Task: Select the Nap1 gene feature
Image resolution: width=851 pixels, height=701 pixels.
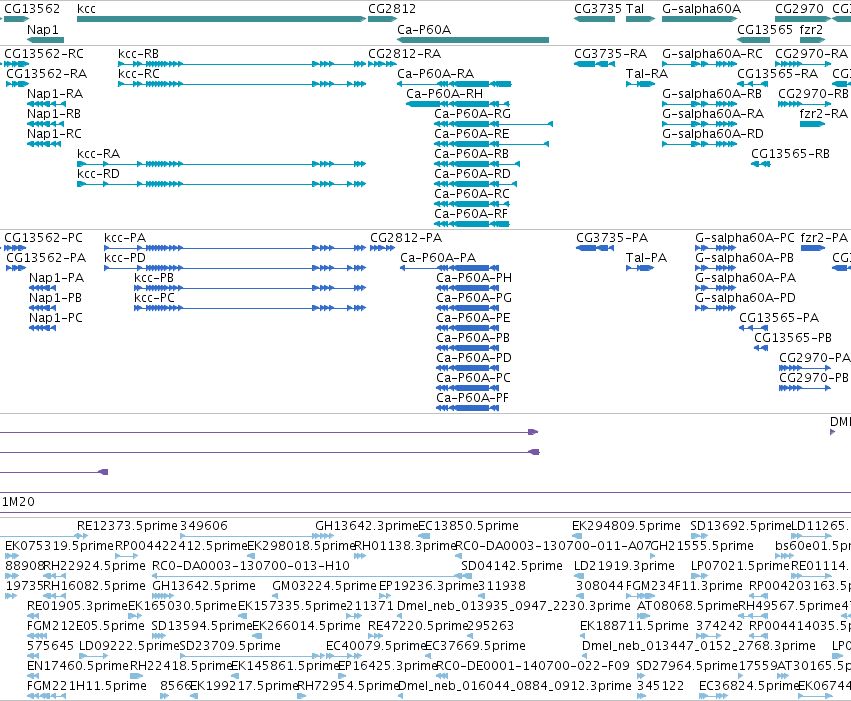Action: (46, 40)
